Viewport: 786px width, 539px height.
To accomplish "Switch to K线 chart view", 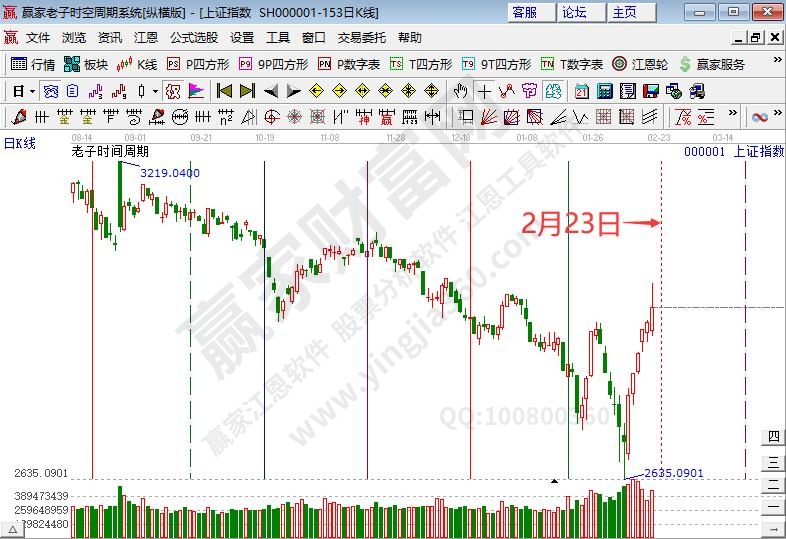I will pos(136,64).
